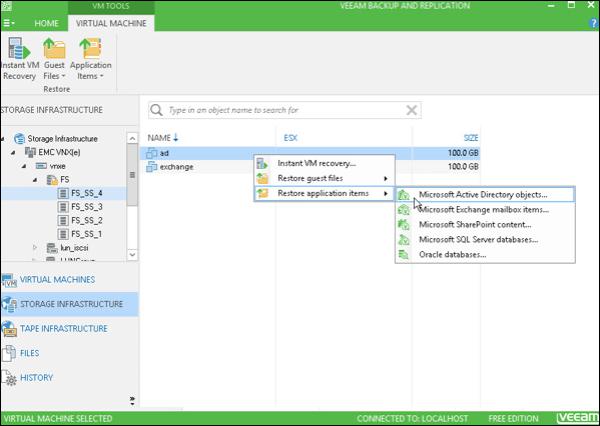The width and height of the screenshot is (600, 426).
Task: Click tree scrollbar down arrow
Action: (132, 254)
